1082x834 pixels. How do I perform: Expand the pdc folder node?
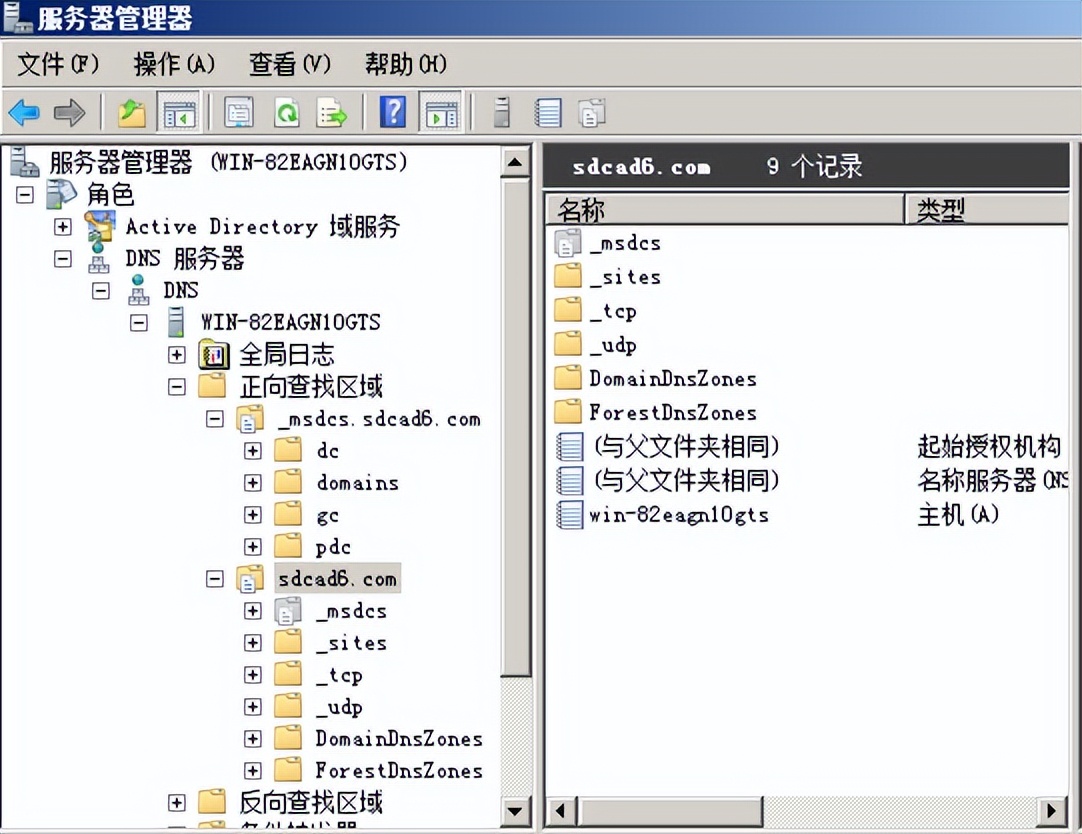pyautogui.click(x=253, y=546)
